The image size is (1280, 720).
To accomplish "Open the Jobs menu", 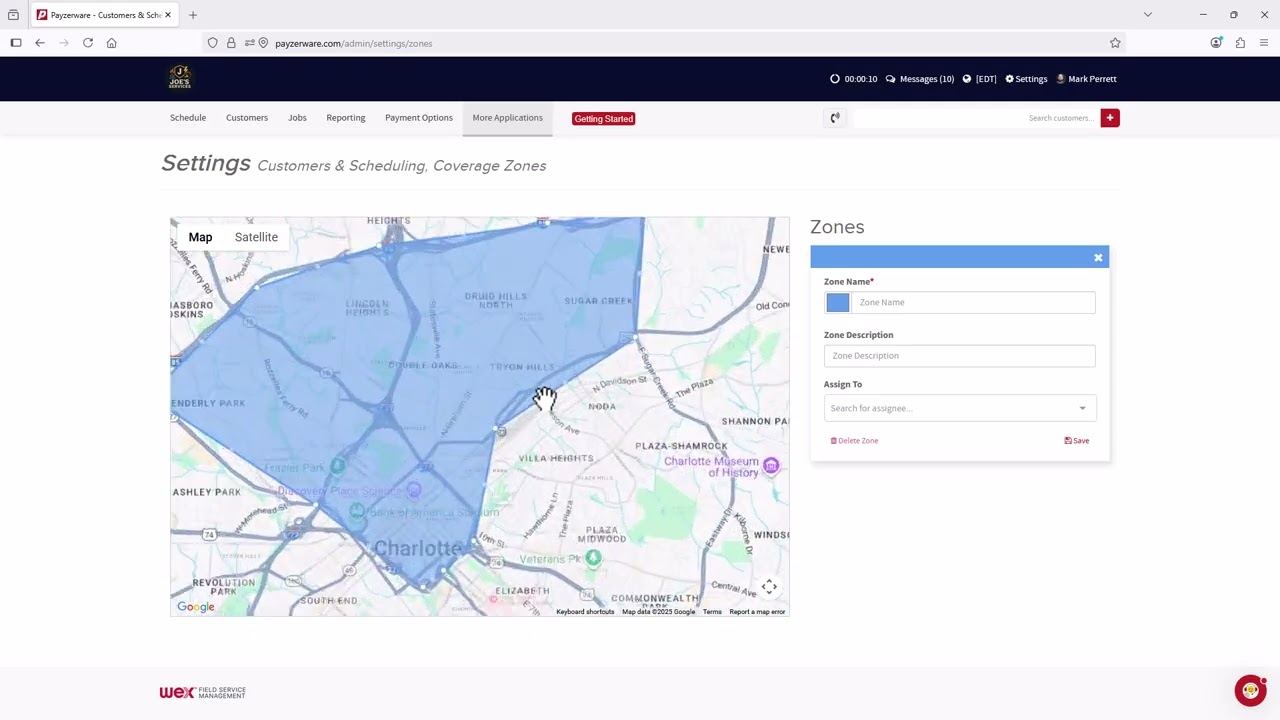I will click(x=297, y=118).
